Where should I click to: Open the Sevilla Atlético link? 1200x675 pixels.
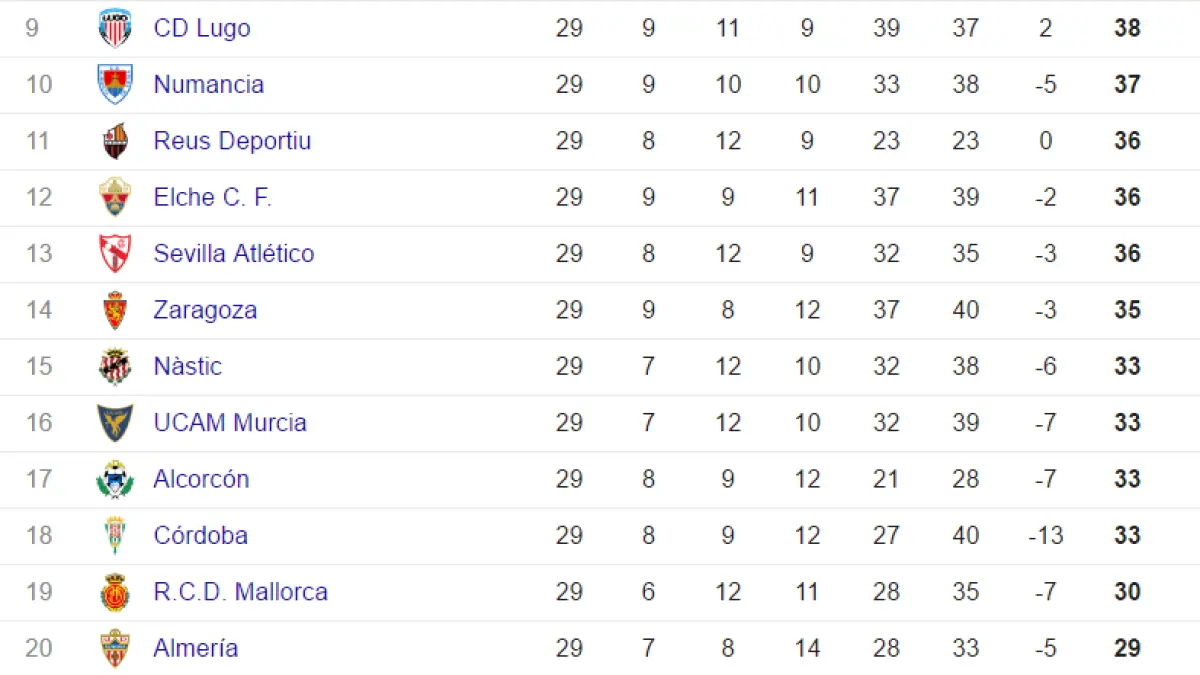tap(234, 254)
